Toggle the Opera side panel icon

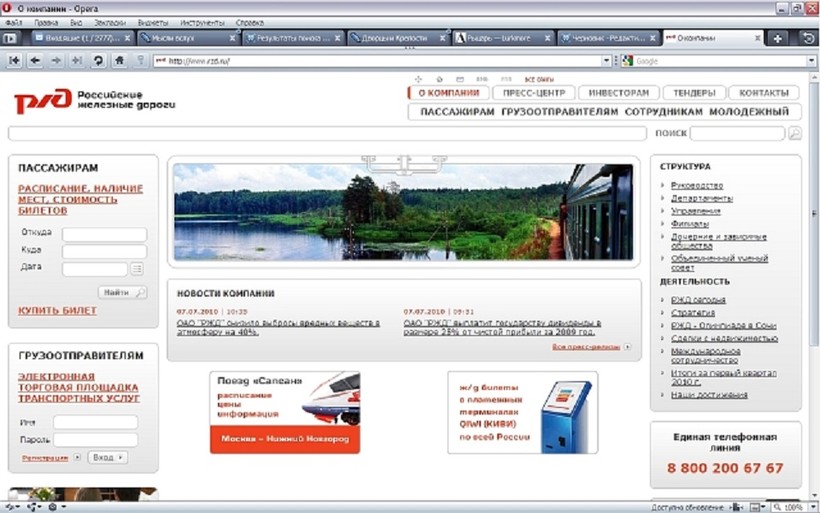(12, 38)
